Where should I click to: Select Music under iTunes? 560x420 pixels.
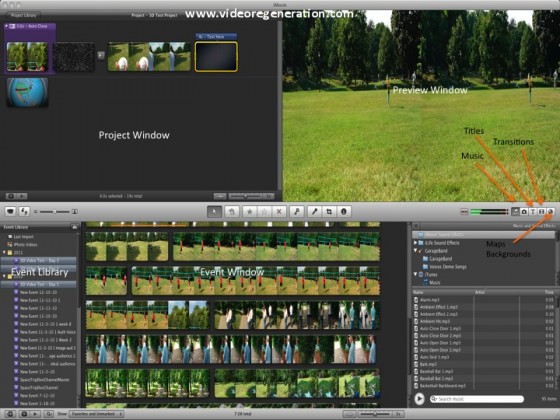[x=432, y=282]
